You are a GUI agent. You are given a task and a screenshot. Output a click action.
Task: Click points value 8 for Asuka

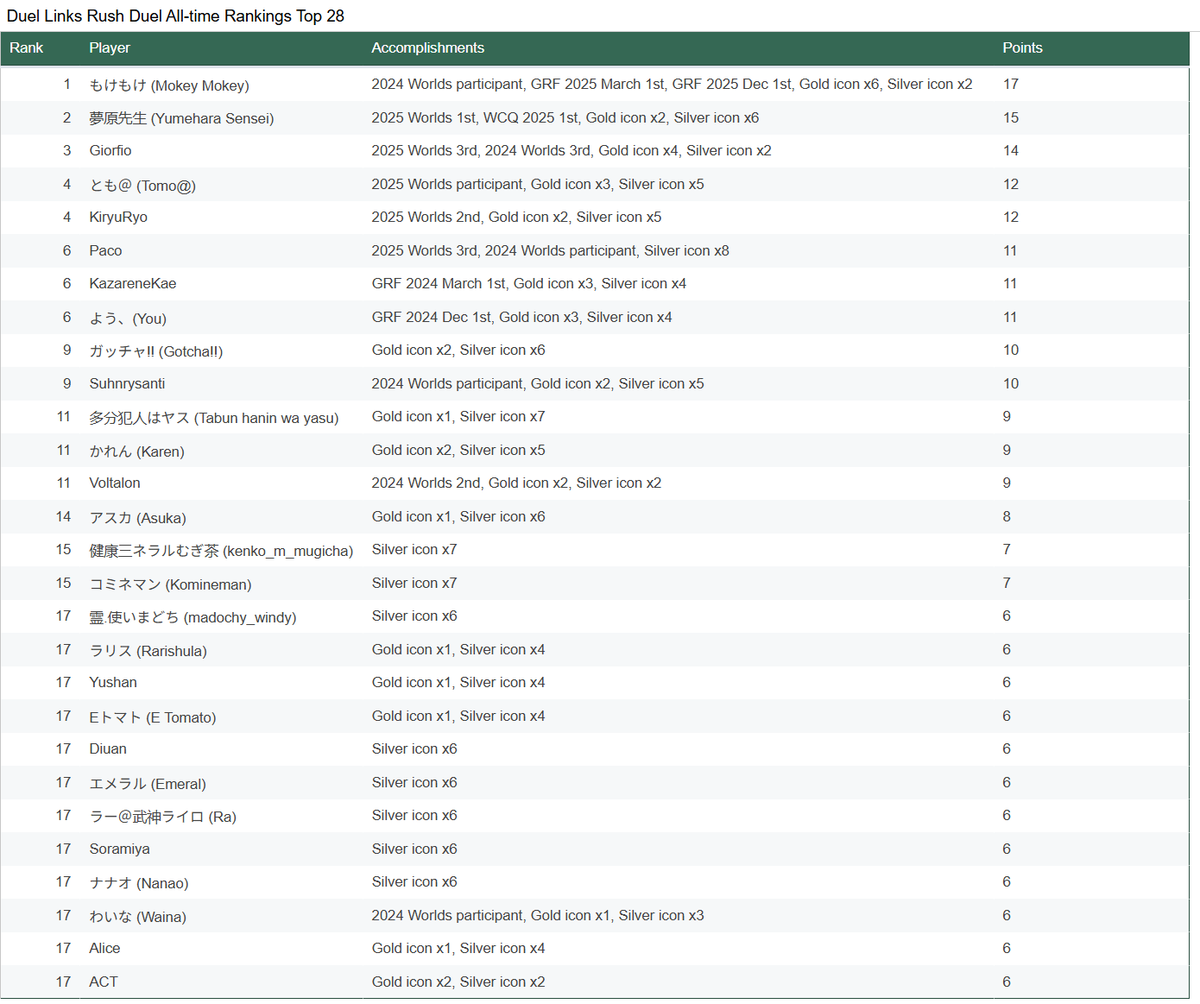click(1007, 517)
